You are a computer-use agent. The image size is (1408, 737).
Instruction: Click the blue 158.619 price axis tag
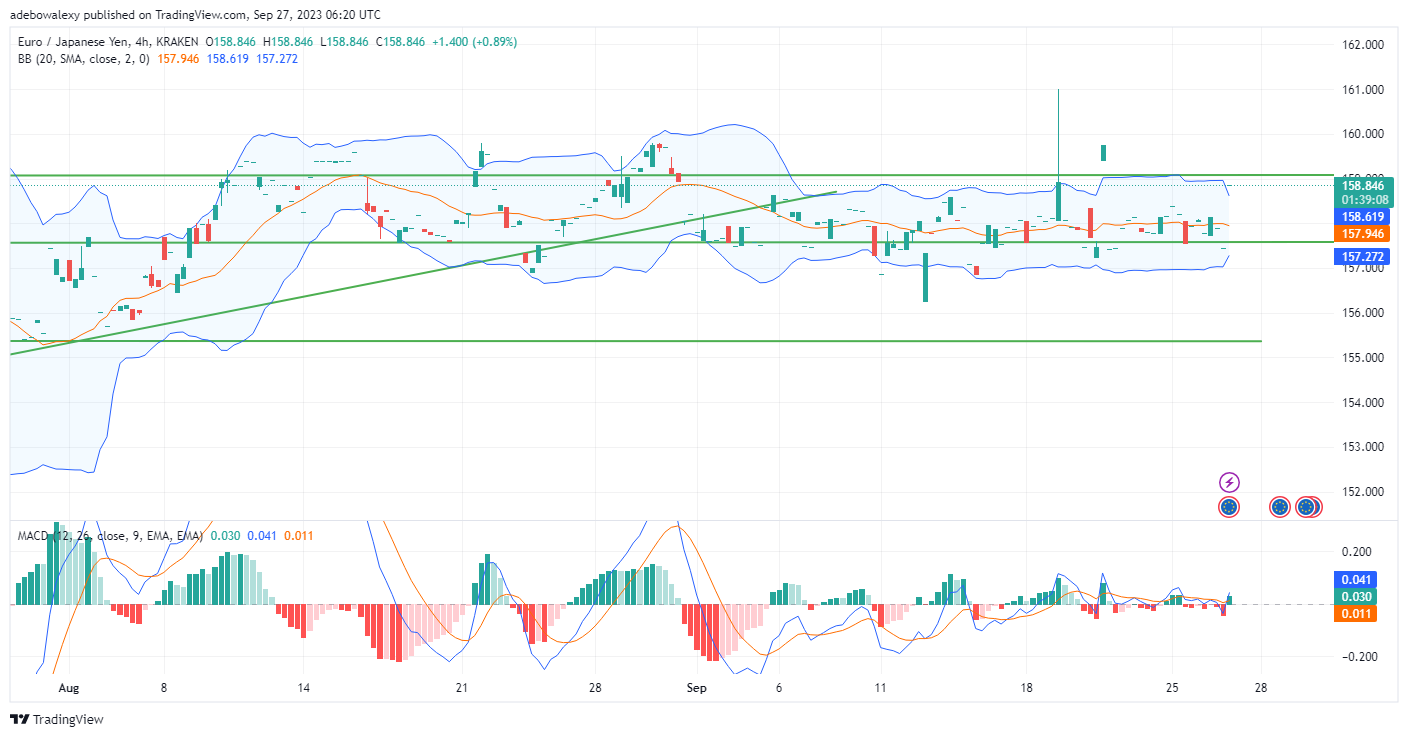pos(1362,216)
